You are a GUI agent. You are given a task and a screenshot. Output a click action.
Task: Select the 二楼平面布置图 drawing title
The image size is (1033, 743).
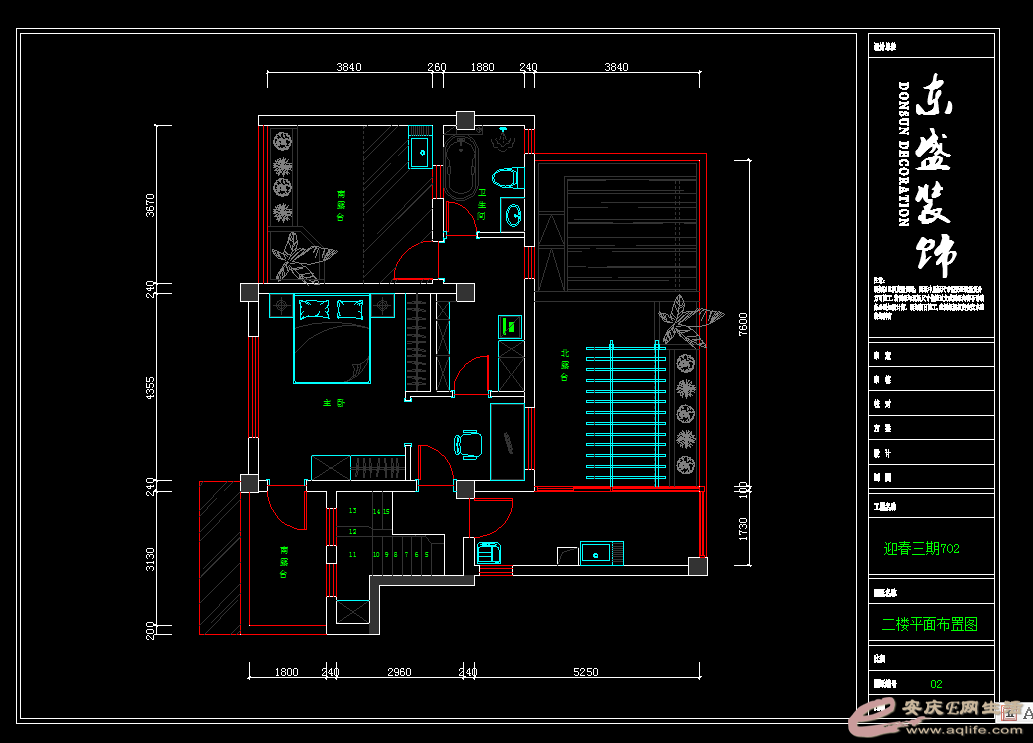(929, 624)
